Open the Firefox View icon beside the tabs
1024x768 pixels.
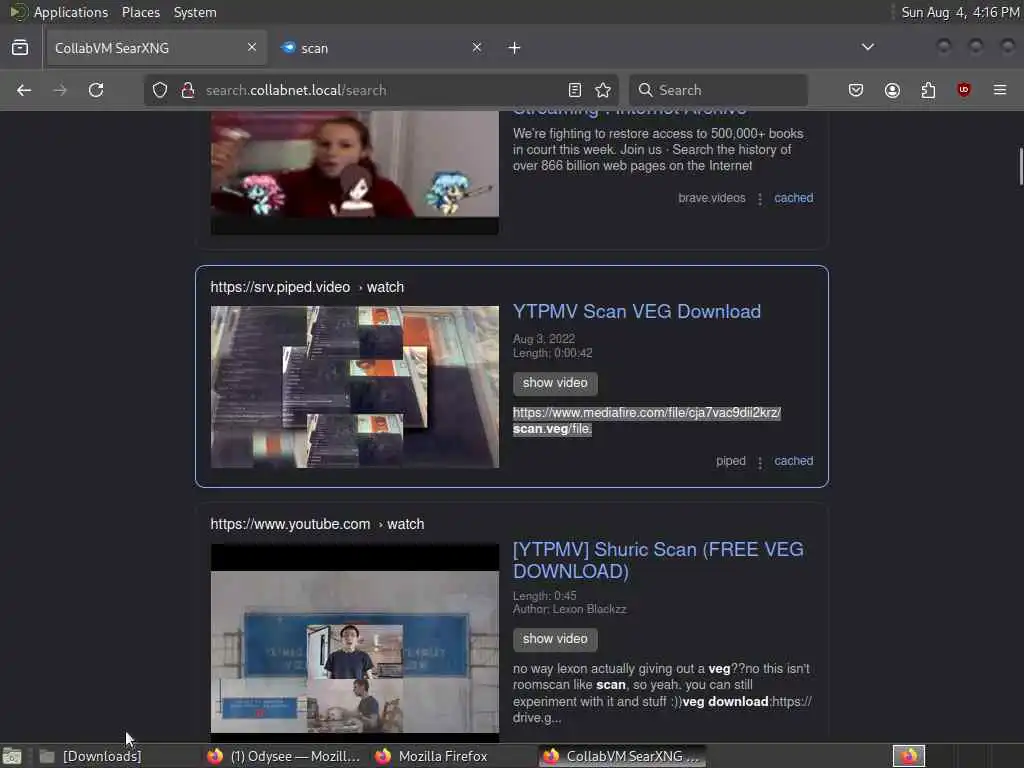pyautogui.click(x=20, y=48)
